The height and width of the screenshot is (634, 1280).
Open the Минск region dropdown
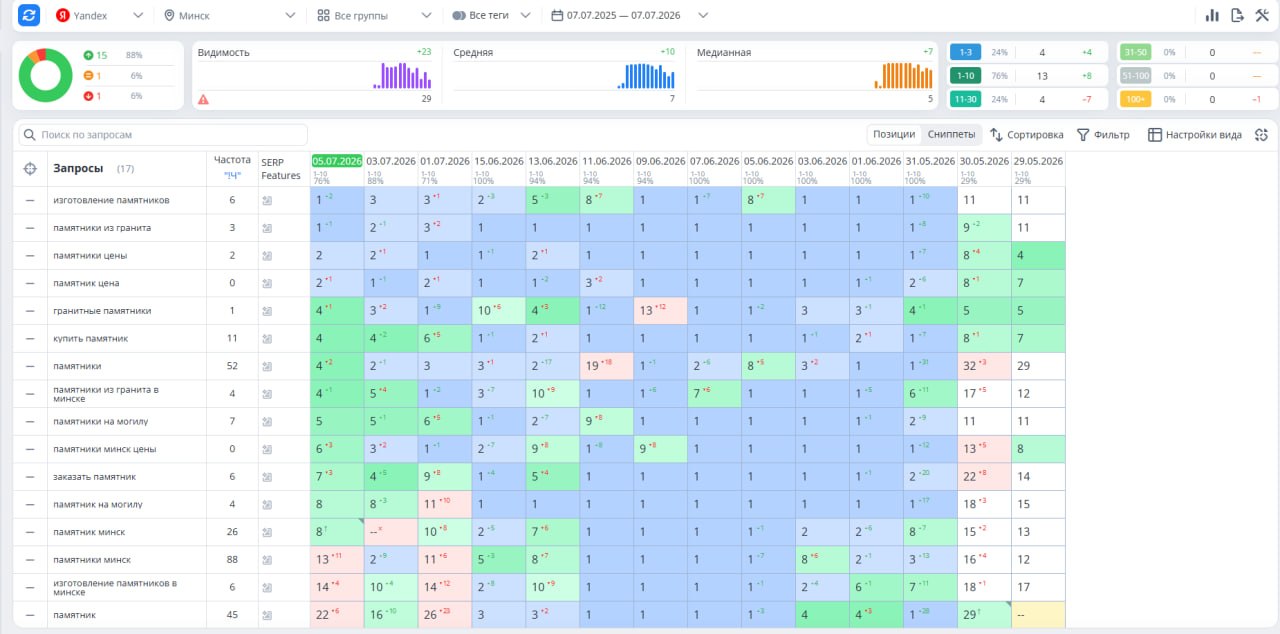click(230, 16)
